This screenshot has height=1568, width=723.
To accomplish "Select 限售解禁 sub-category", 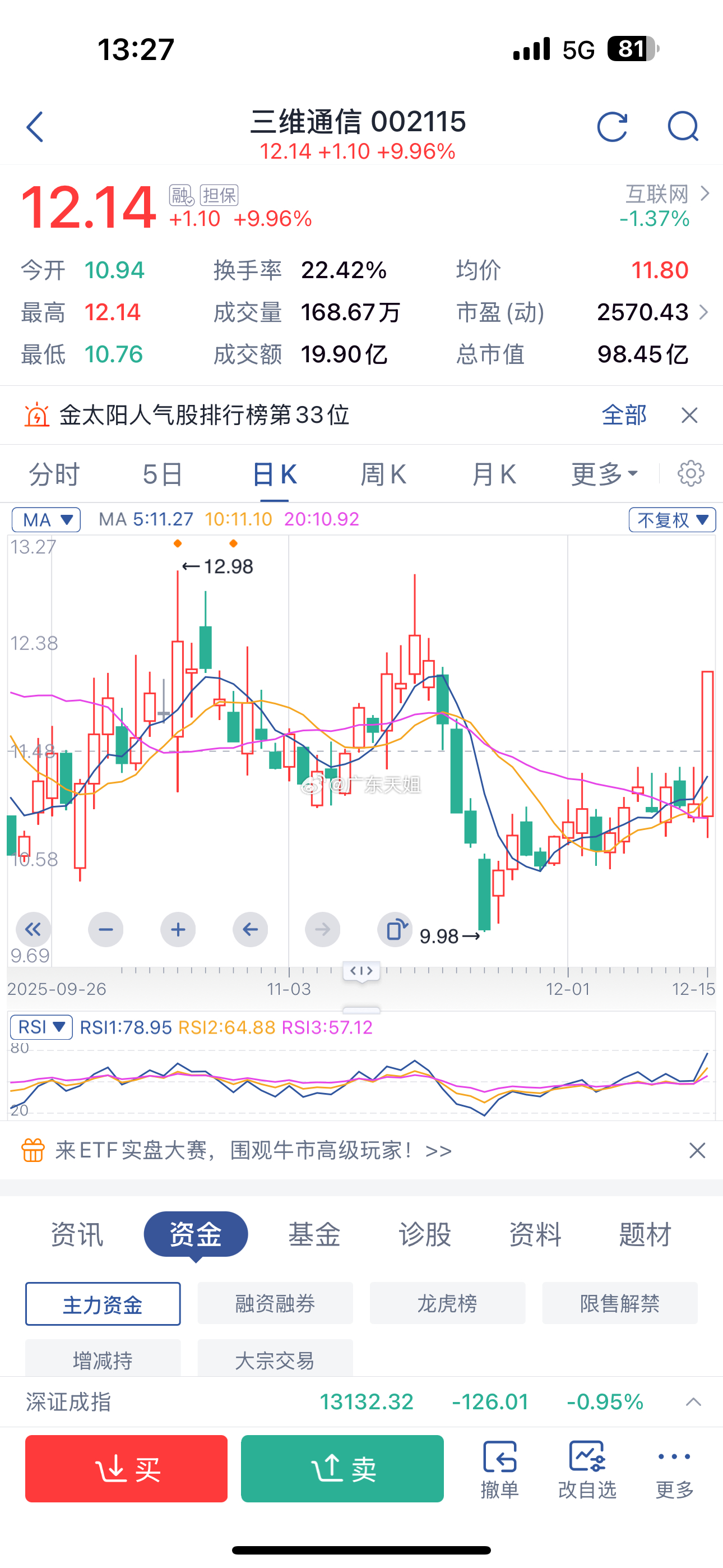I will (619, 1303).
